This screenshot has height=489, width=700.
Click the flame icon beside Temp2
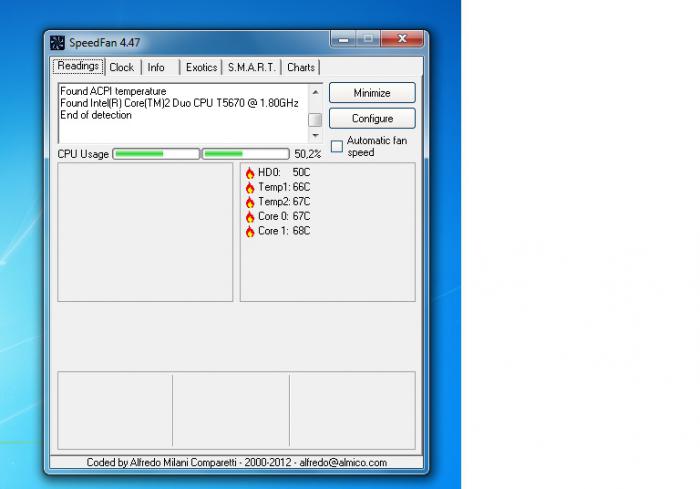point(250,202)
